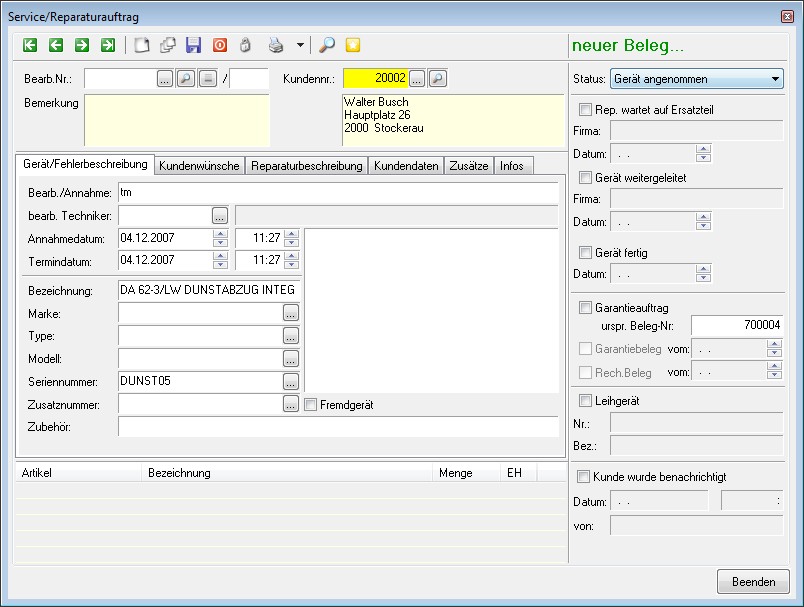804x607 pixels.
Task: Open Bearb.Nr. lookup ellipsis button
Action: click(165, 79)
